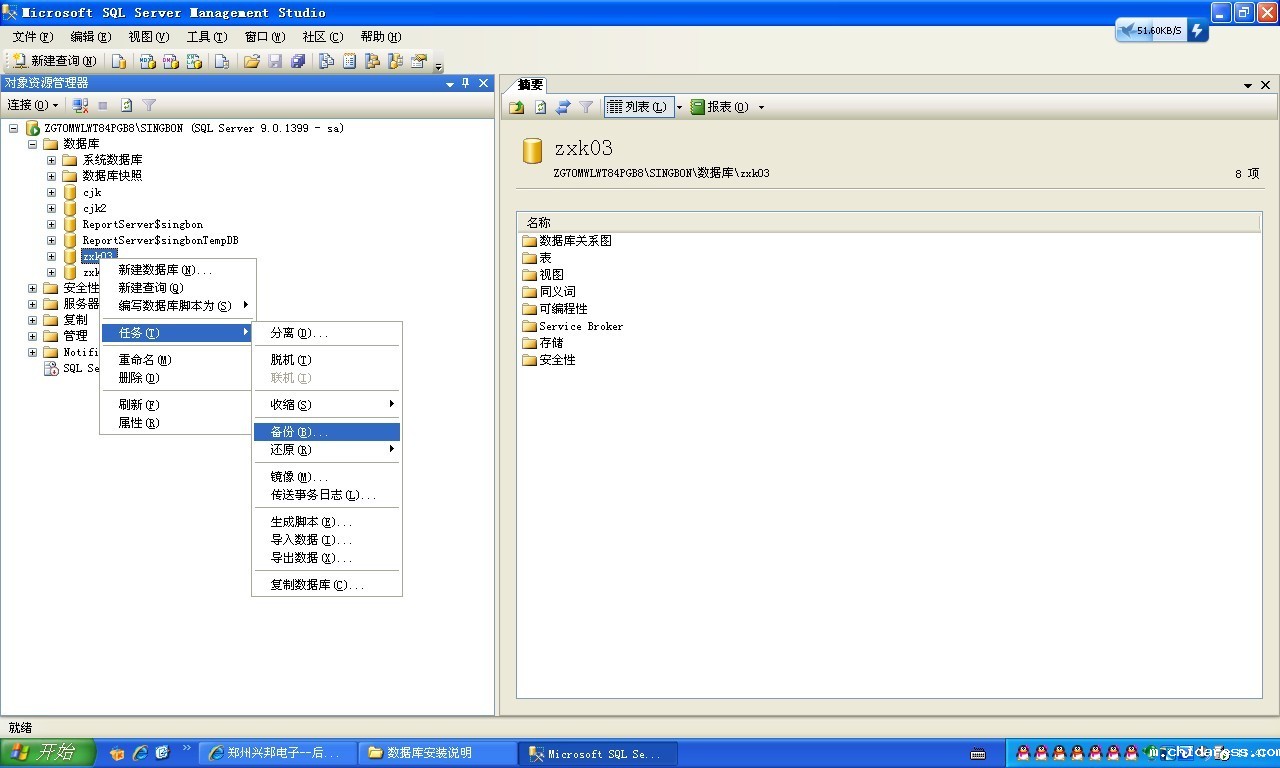Screen dimensions: 1280x768
Task: Click the Synchronize icon in Summary toolbar
Action: [563, 107]
